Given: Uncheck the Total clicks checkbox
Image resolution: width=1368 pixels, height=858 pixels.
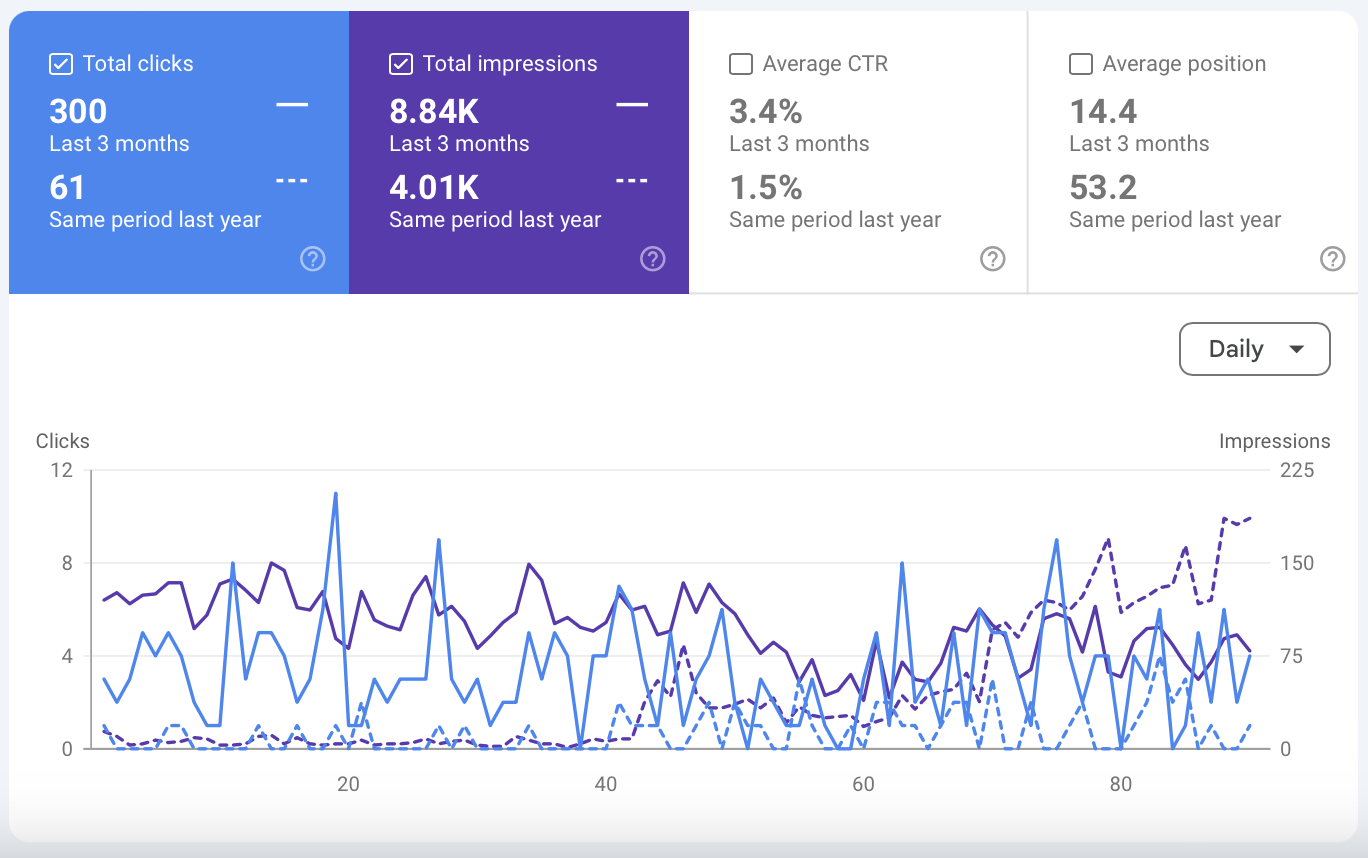Looking at the screenshot, I should pyautogui.click(x=61, y=64).
